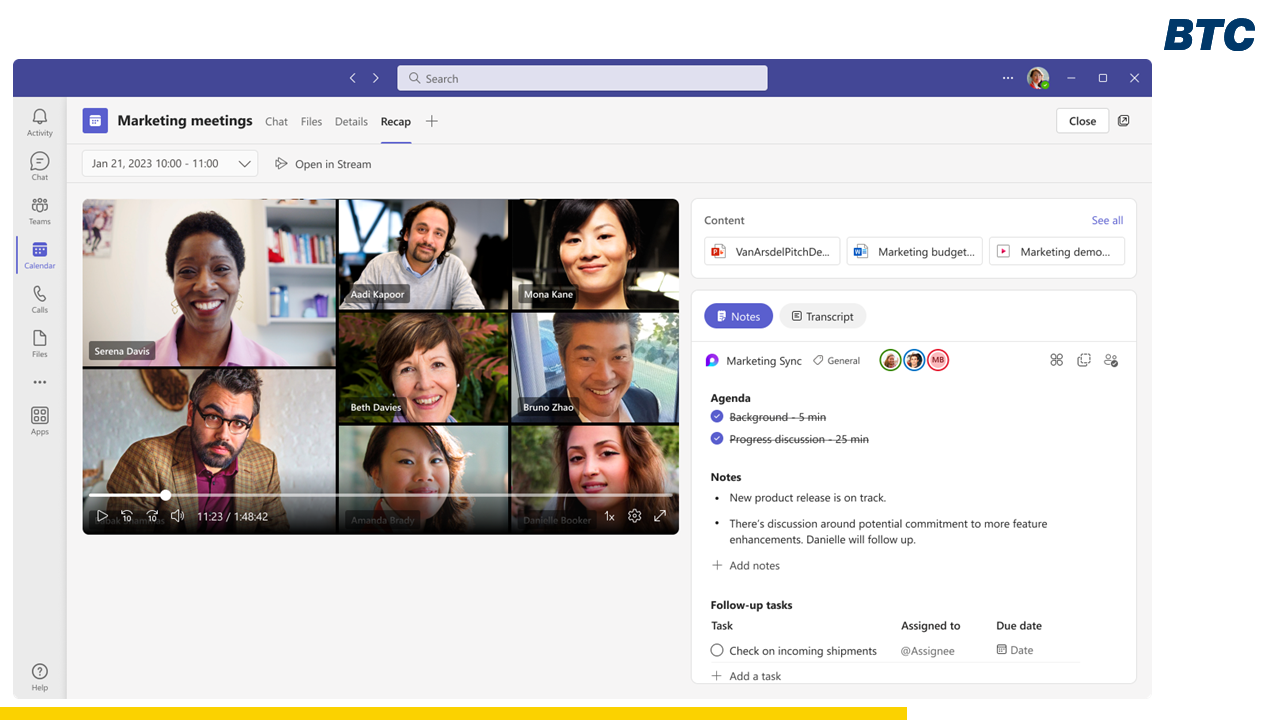
Task: Click MB participant avatar
Action: click(938, 360)
